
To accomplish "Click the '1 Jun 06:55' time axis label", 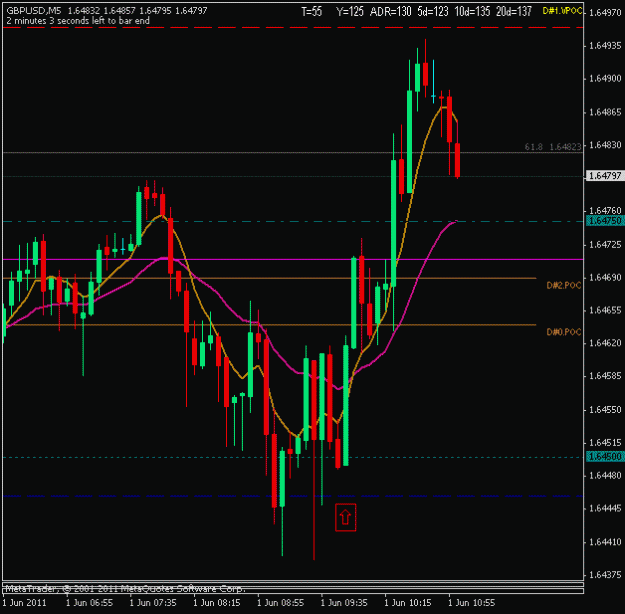I will click(89, 602).
